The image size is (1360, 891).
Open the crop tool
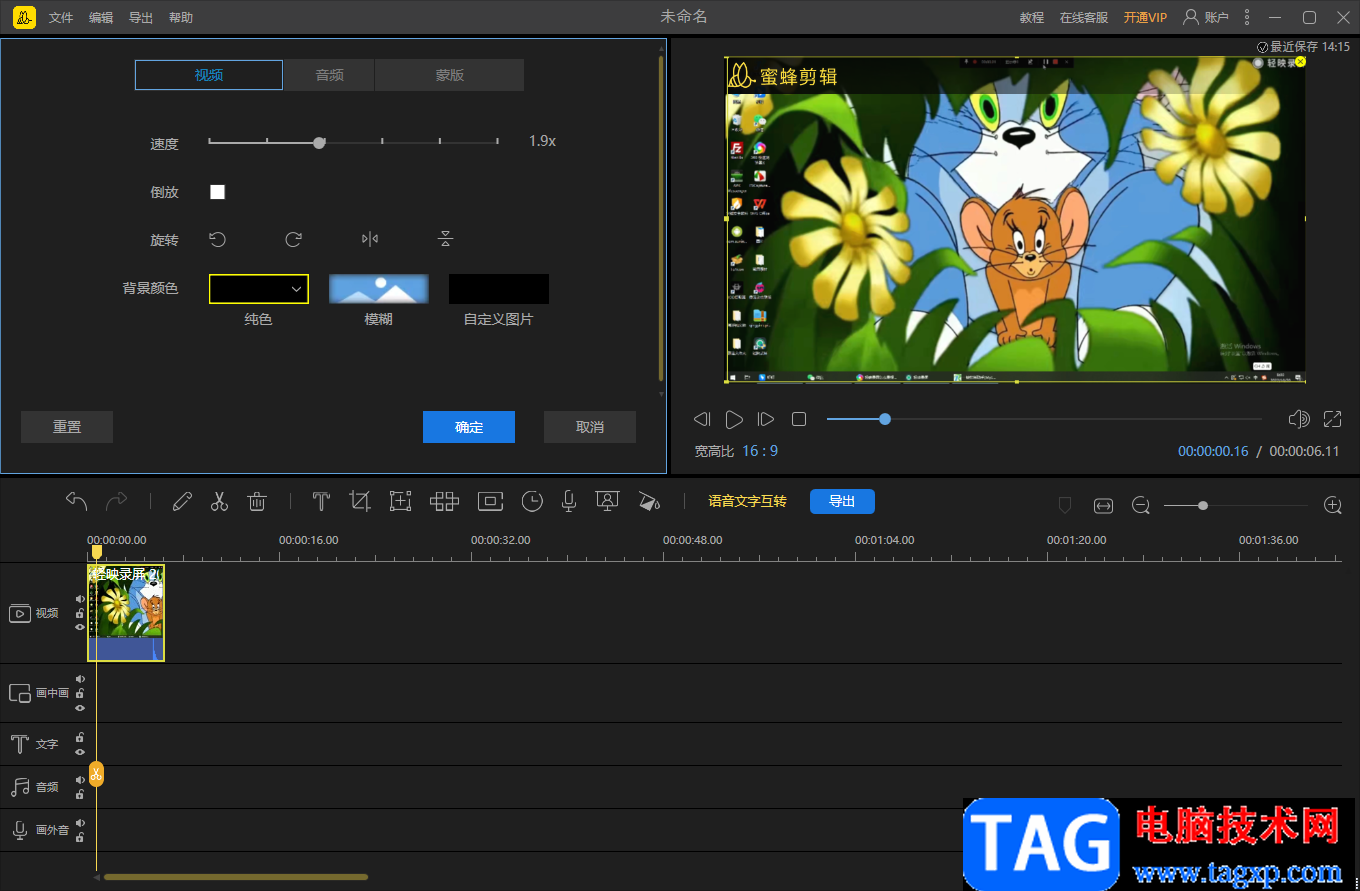[360, 502]
